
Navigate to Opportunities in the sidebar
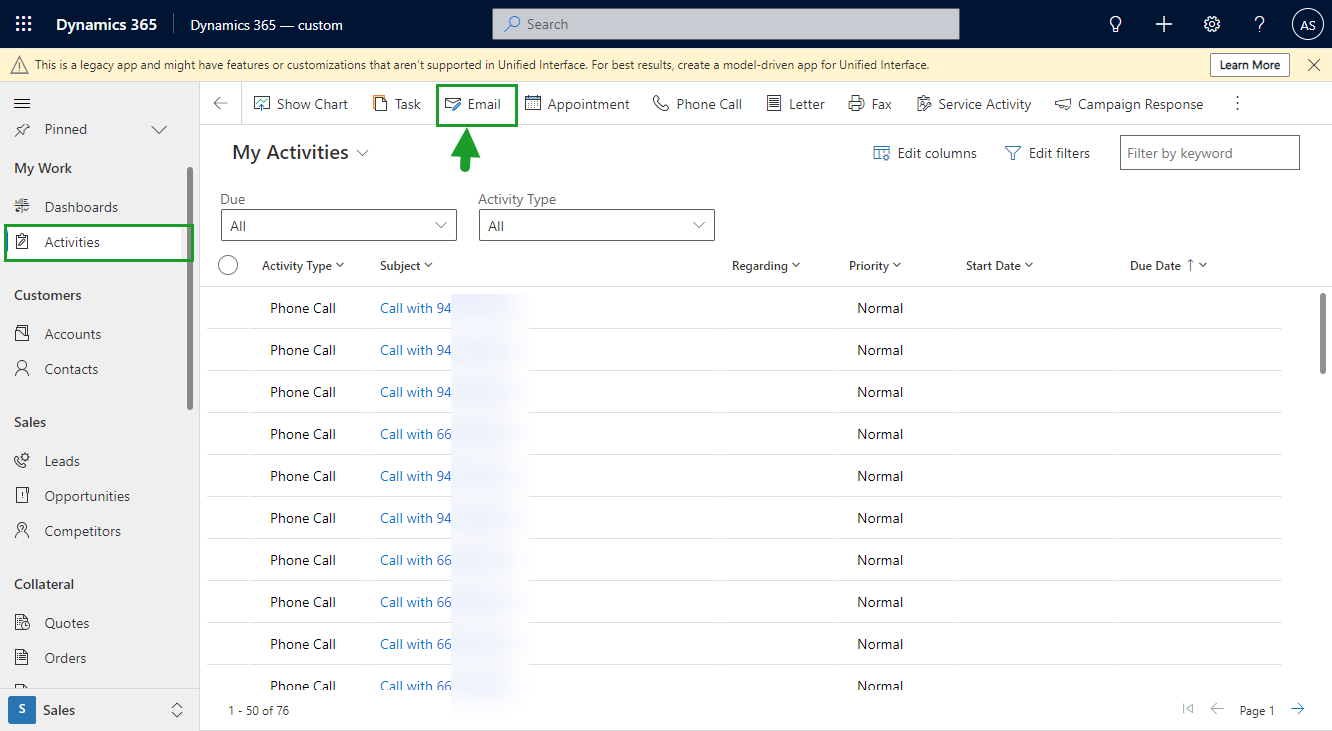point(89,495)
